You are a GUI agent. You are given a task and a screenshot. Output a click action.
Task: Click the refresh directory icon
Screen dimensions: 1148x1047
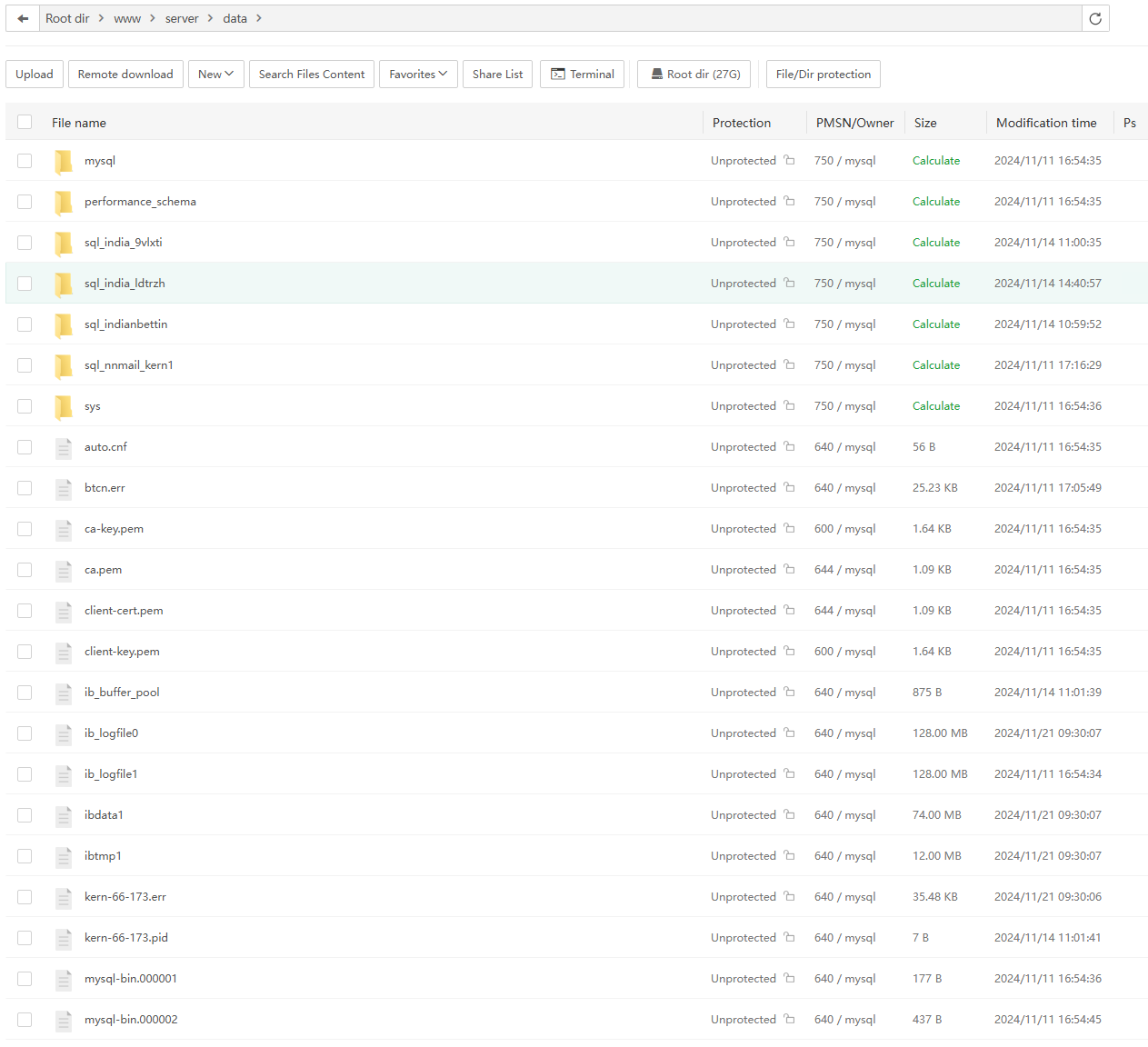pyautogui.click(x=1095, y=18)
